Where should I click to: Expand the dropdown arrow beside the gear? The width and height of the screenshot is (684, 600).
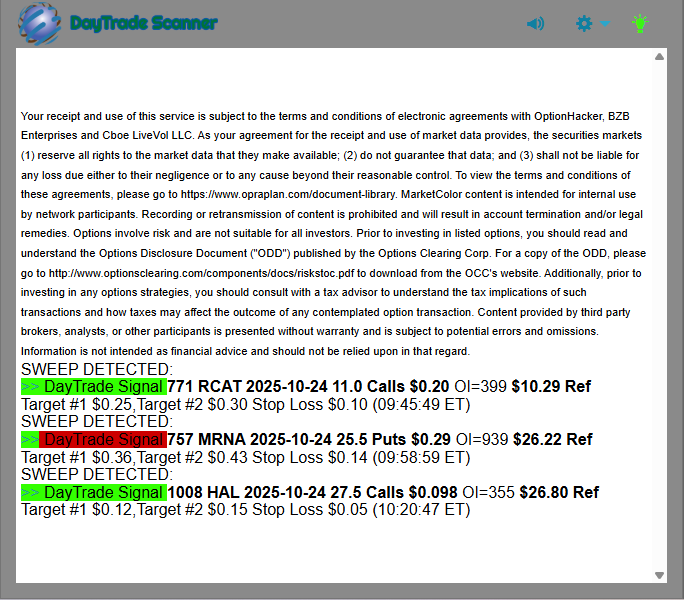(605, 24)
